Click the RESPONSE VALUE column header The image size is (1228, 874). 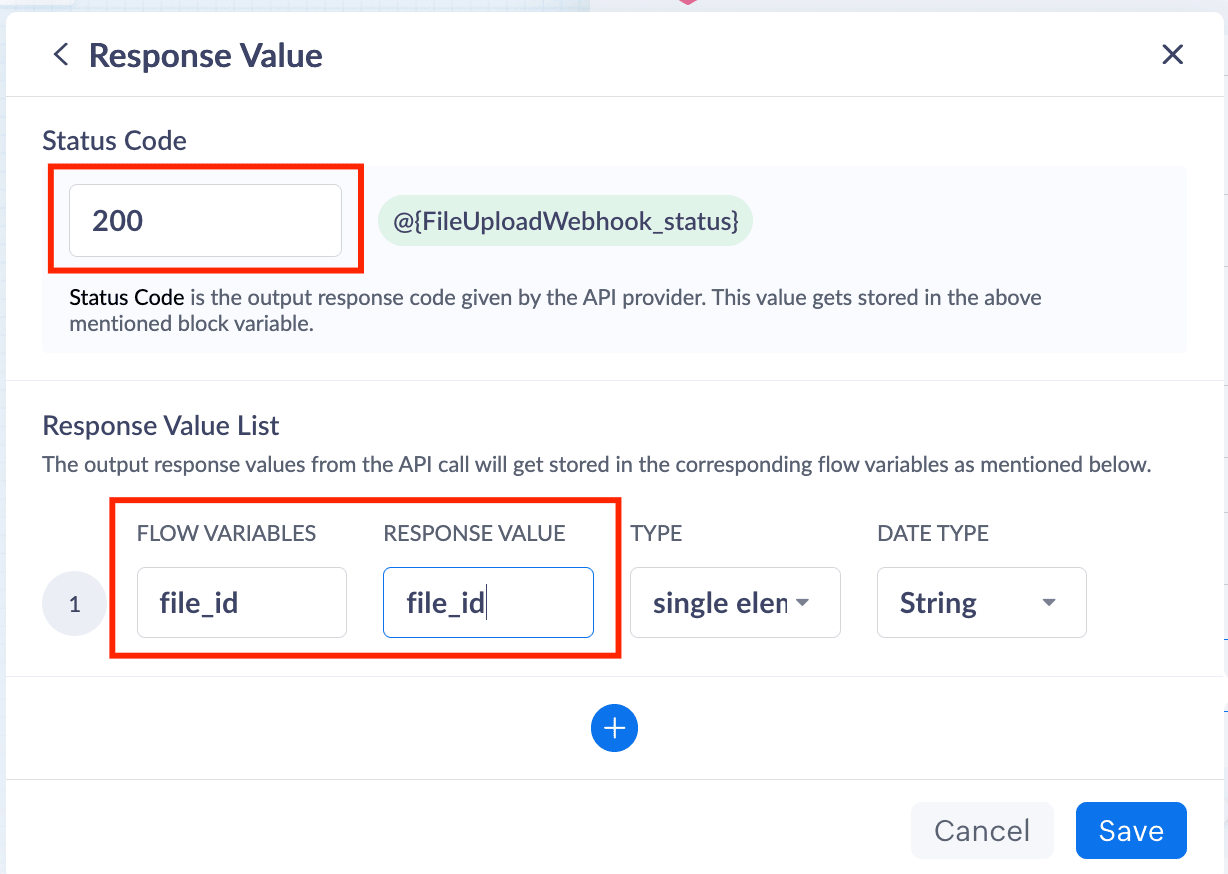coord(474,533)
